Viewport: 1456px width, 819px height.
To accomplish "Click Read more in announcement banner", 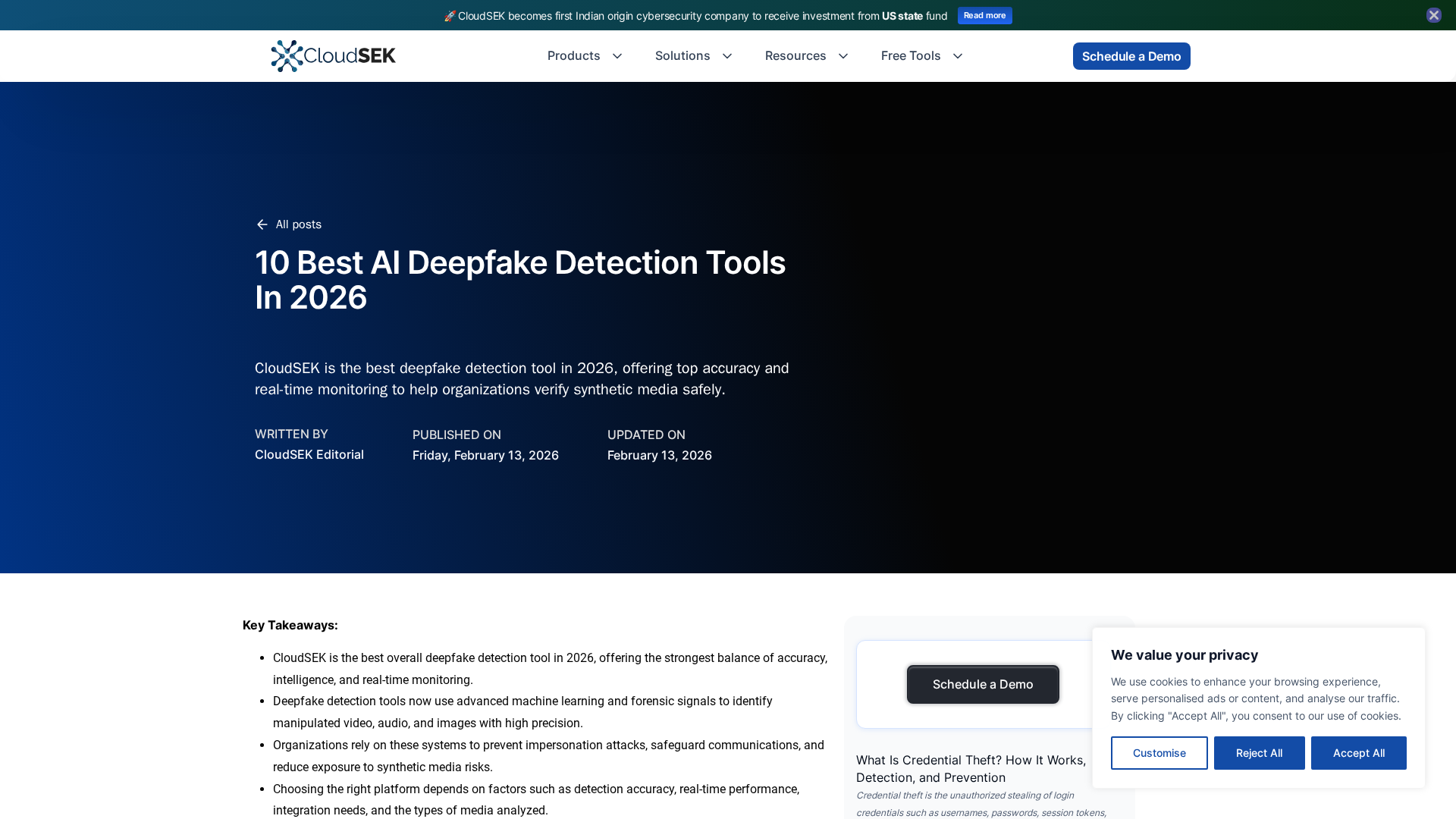I will coord(984,16).
